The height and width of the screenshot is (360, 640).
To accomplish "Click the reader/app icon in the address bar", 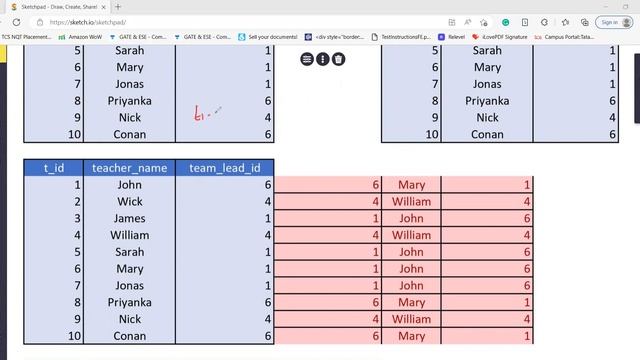I will pyautogui.click(x=451, y=22).
